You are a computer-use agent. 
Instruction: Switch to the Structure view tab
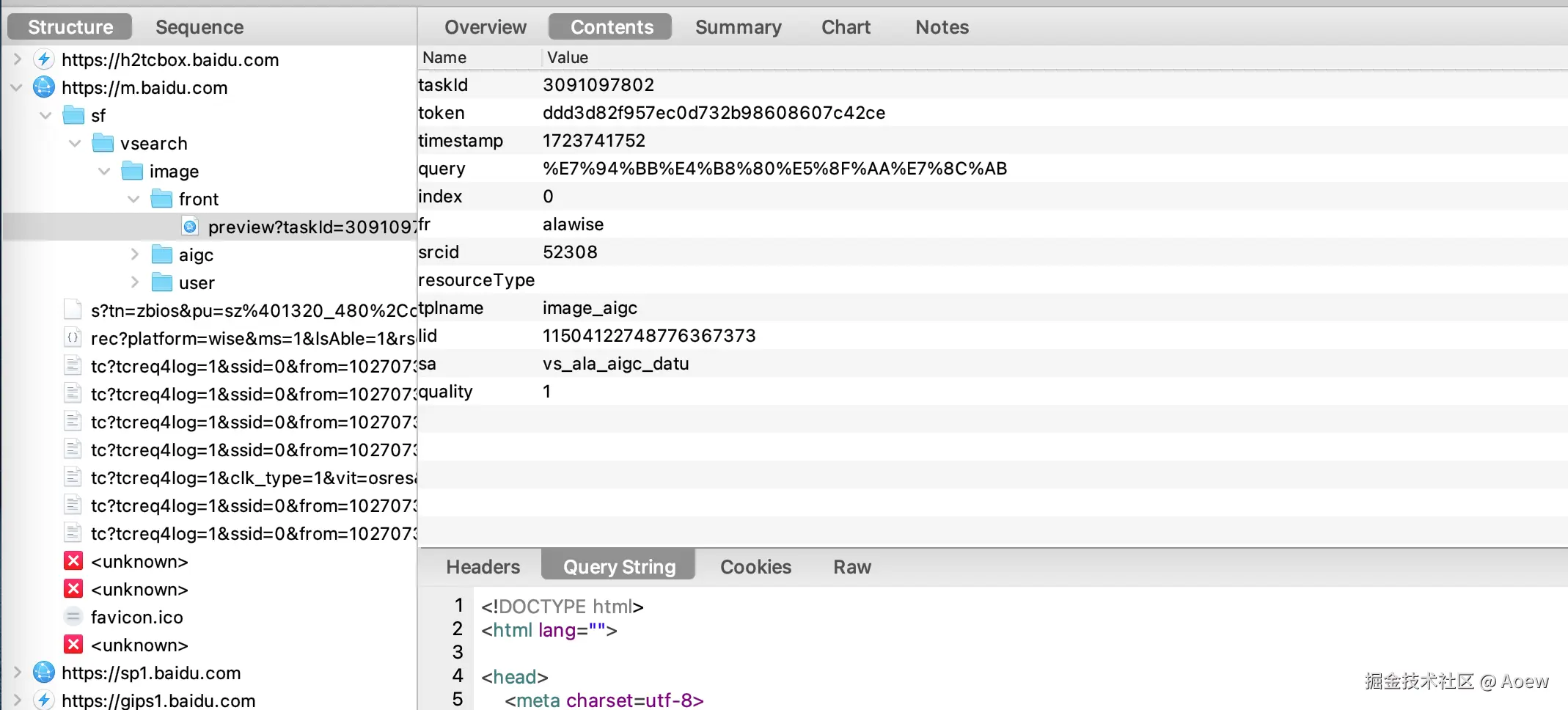click(70, 27)
